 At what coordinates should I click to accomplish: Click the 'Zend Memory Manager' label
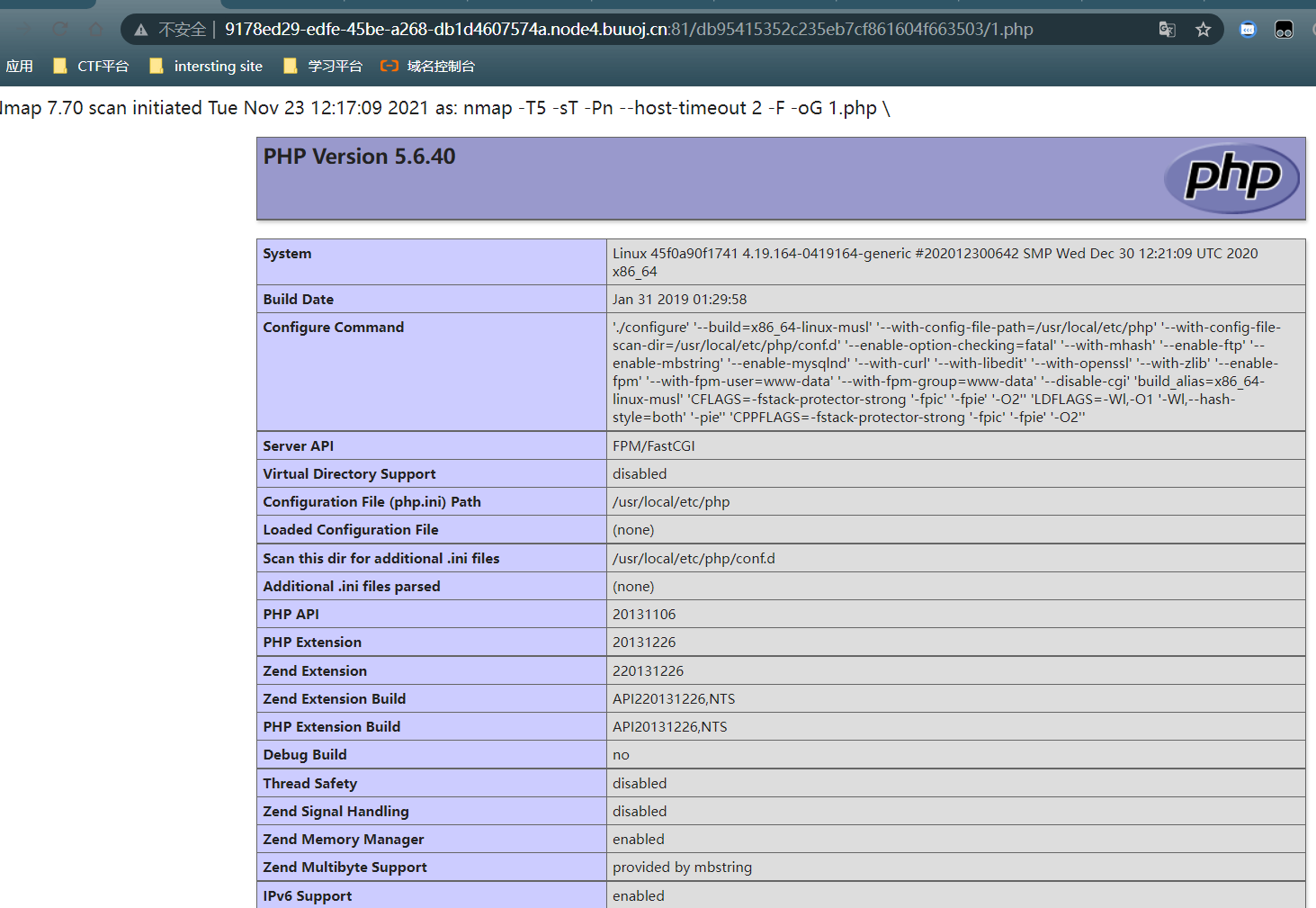tap(343, 840)
